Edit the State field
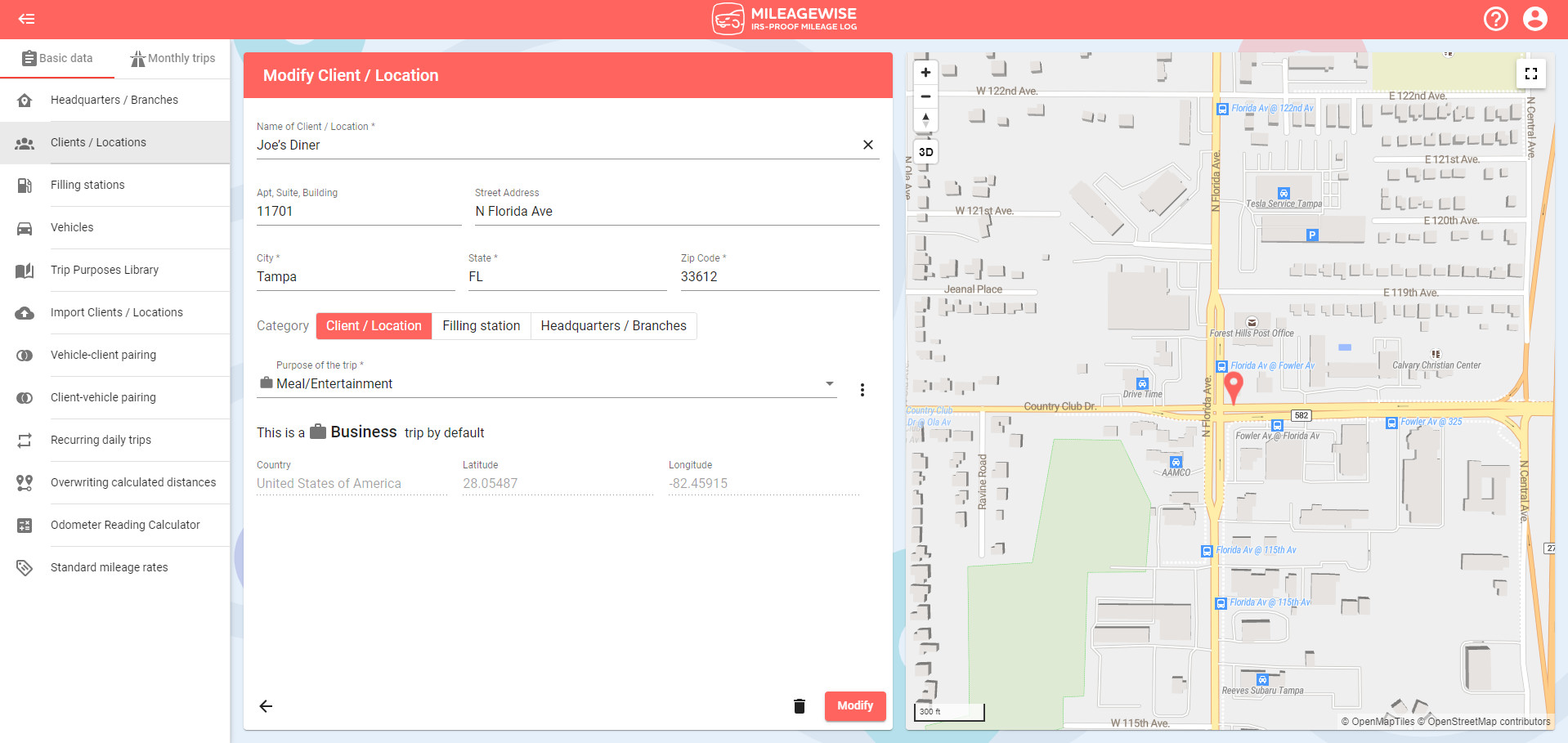Image resolution: width=1568 pixels, height=743 pixels. [x=567, y=276]
